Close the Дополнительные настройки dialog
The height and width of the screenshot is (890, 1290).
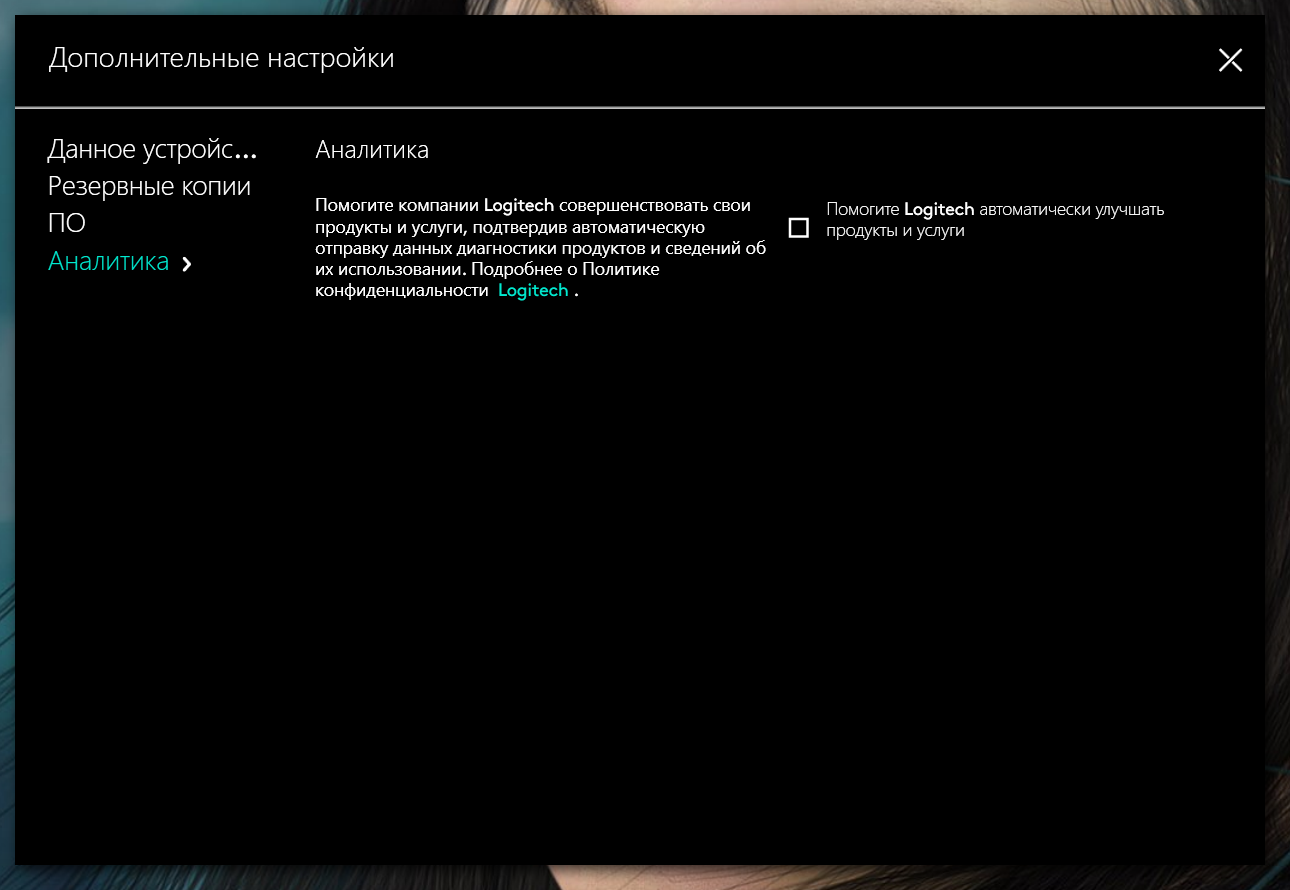tap(1230, 60)
